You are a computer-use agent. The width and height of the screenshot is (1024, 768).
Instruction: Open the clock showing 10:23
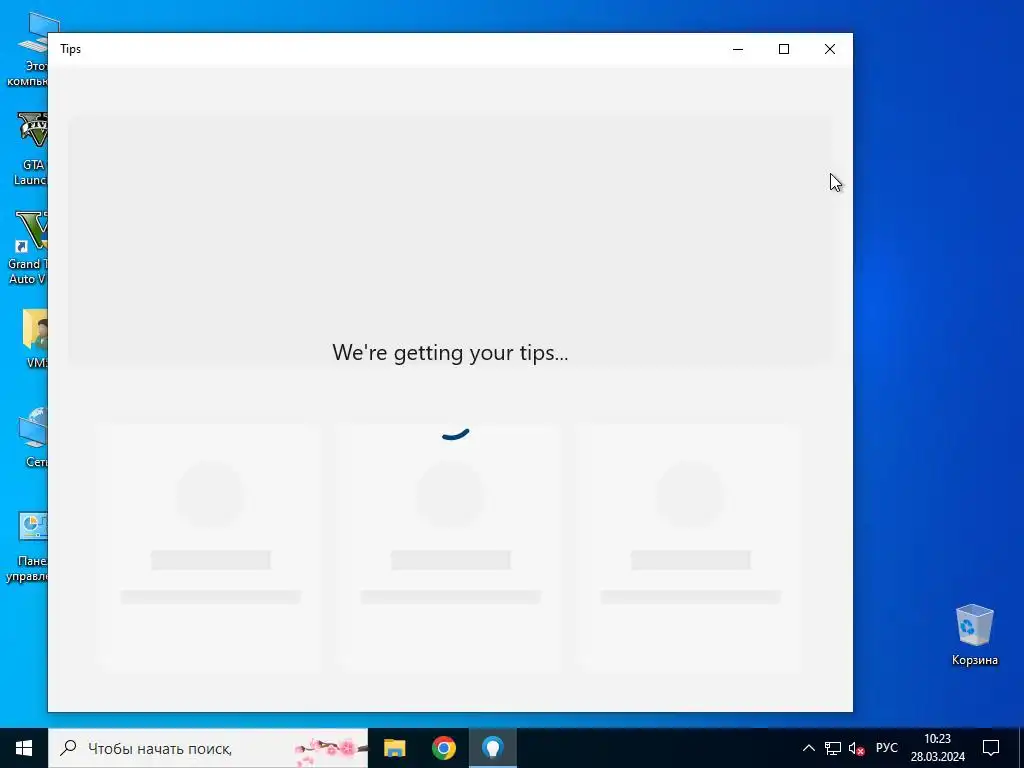(938, 748)
